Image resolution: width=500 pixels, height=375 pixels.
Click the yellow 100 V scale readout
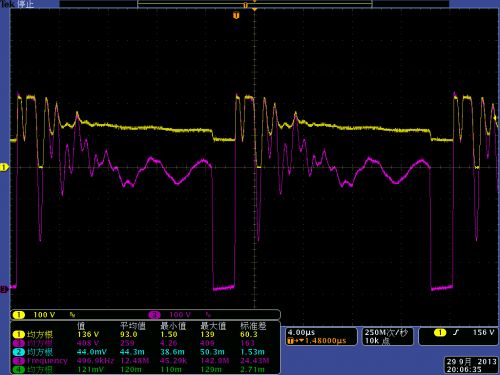tap(44, 315)
